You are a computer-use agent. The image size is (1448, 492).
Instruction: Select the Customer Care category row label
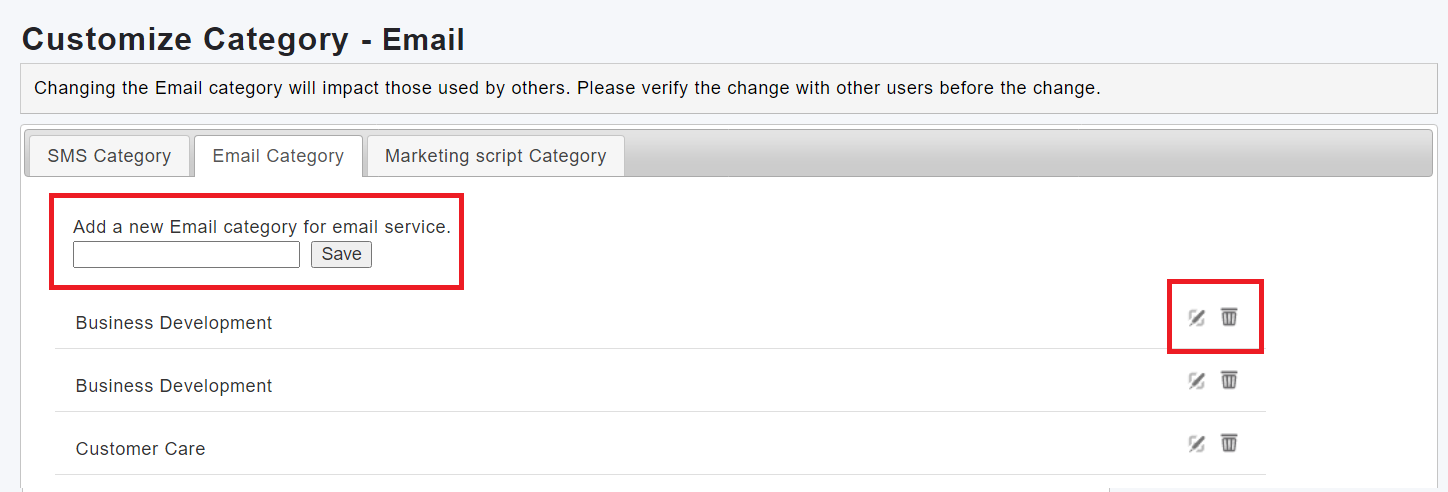140,449
